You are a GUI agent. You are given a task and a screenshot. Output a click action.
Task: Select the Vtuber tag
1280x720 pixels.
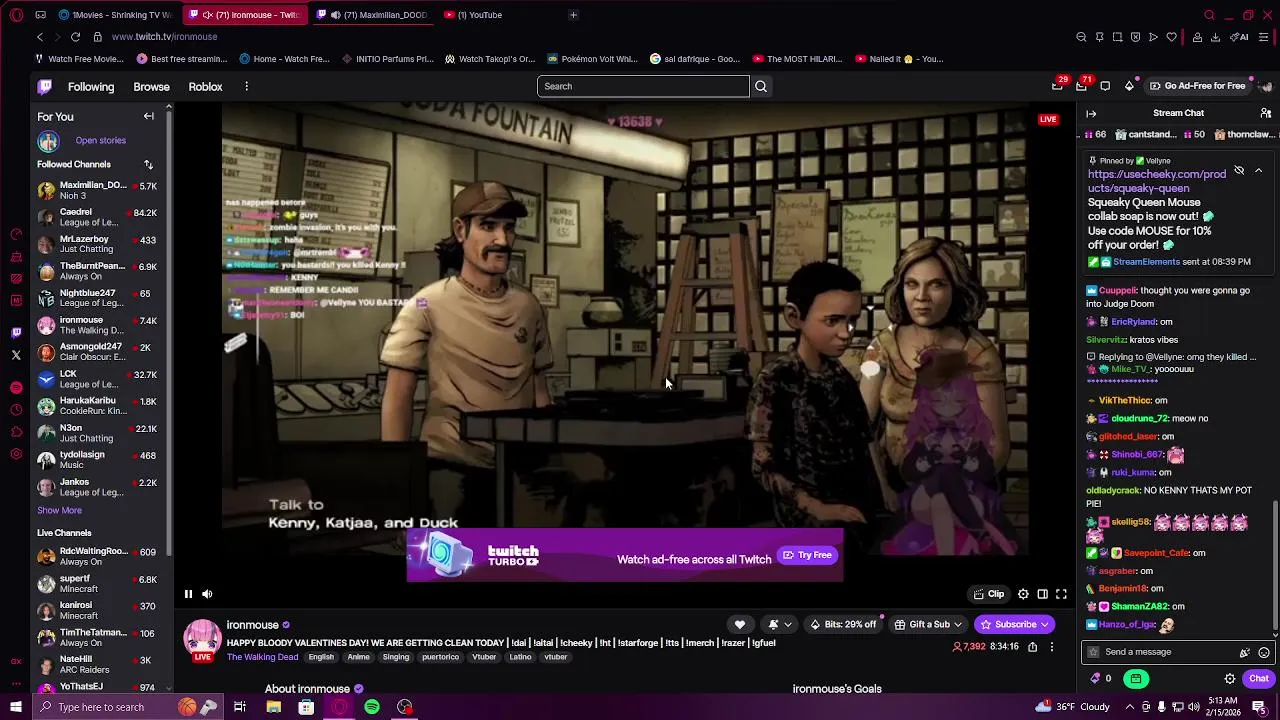(484, 657)
